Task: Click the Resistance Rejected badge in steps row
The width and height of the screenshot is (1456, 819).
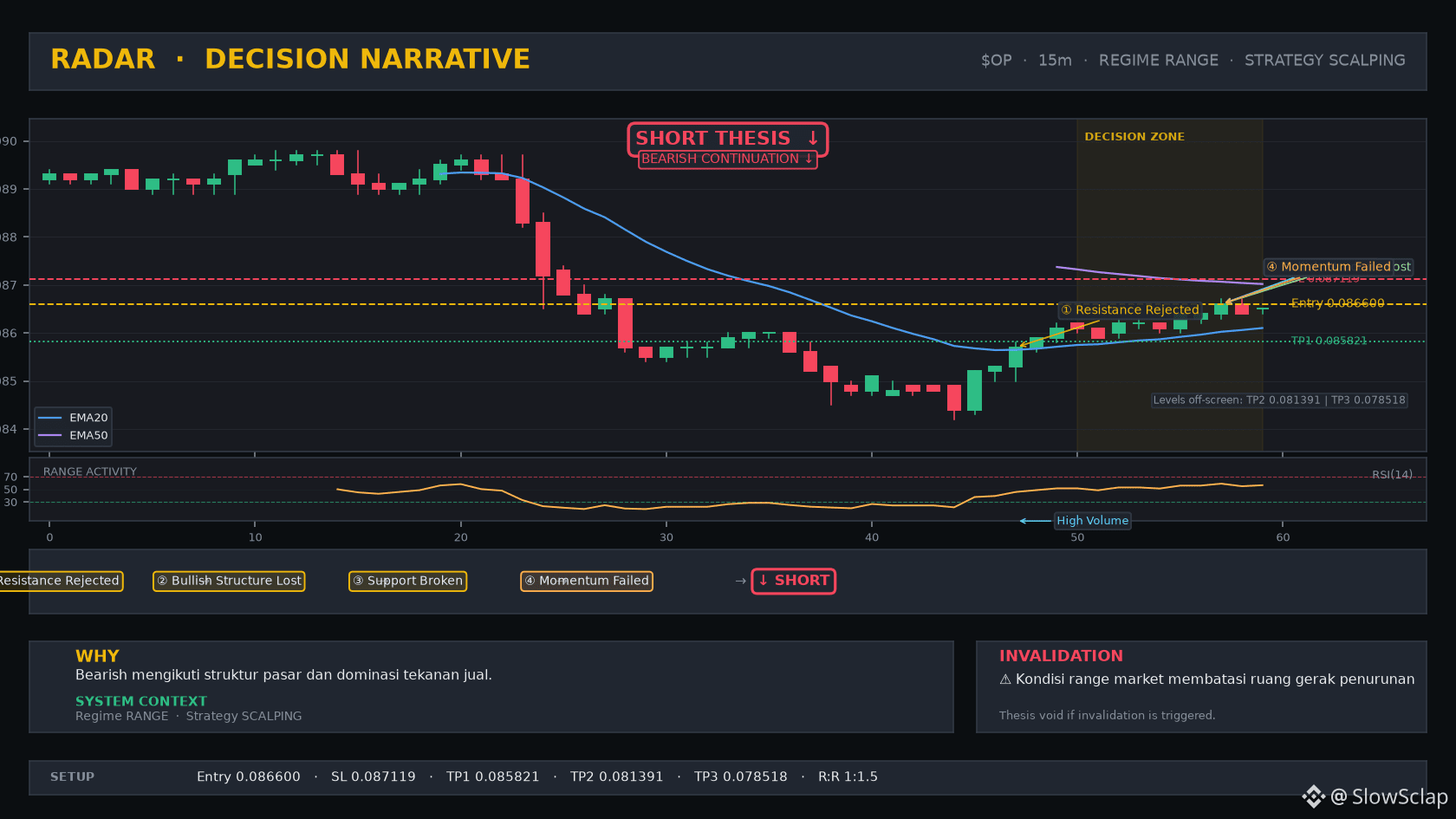Action: click(x=60, y=581)
